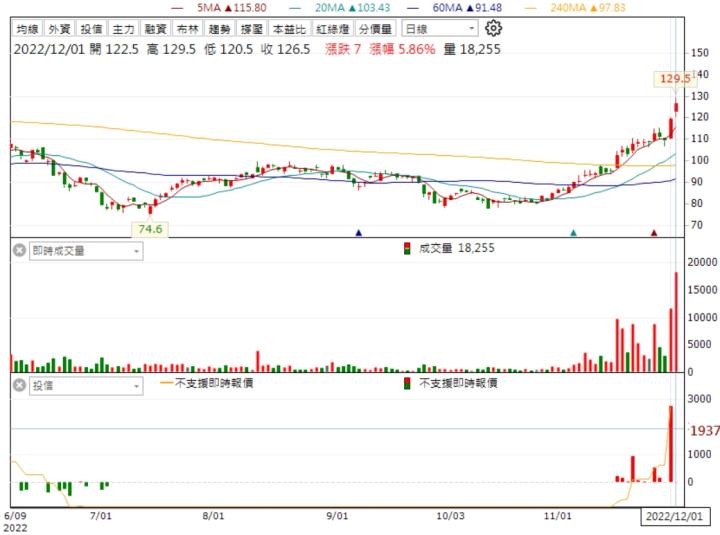Enable the 紅綠燈 indicator
Screen dimensions: 720x535
pyautogui.click(x=333, y=29)
